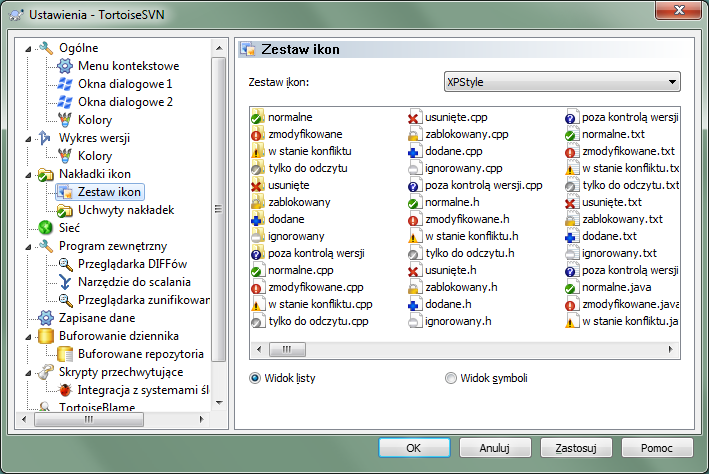The image size is (709, 474).
Task: Click the gear icon beside Zapisane dane
Action: coord(46,318)
